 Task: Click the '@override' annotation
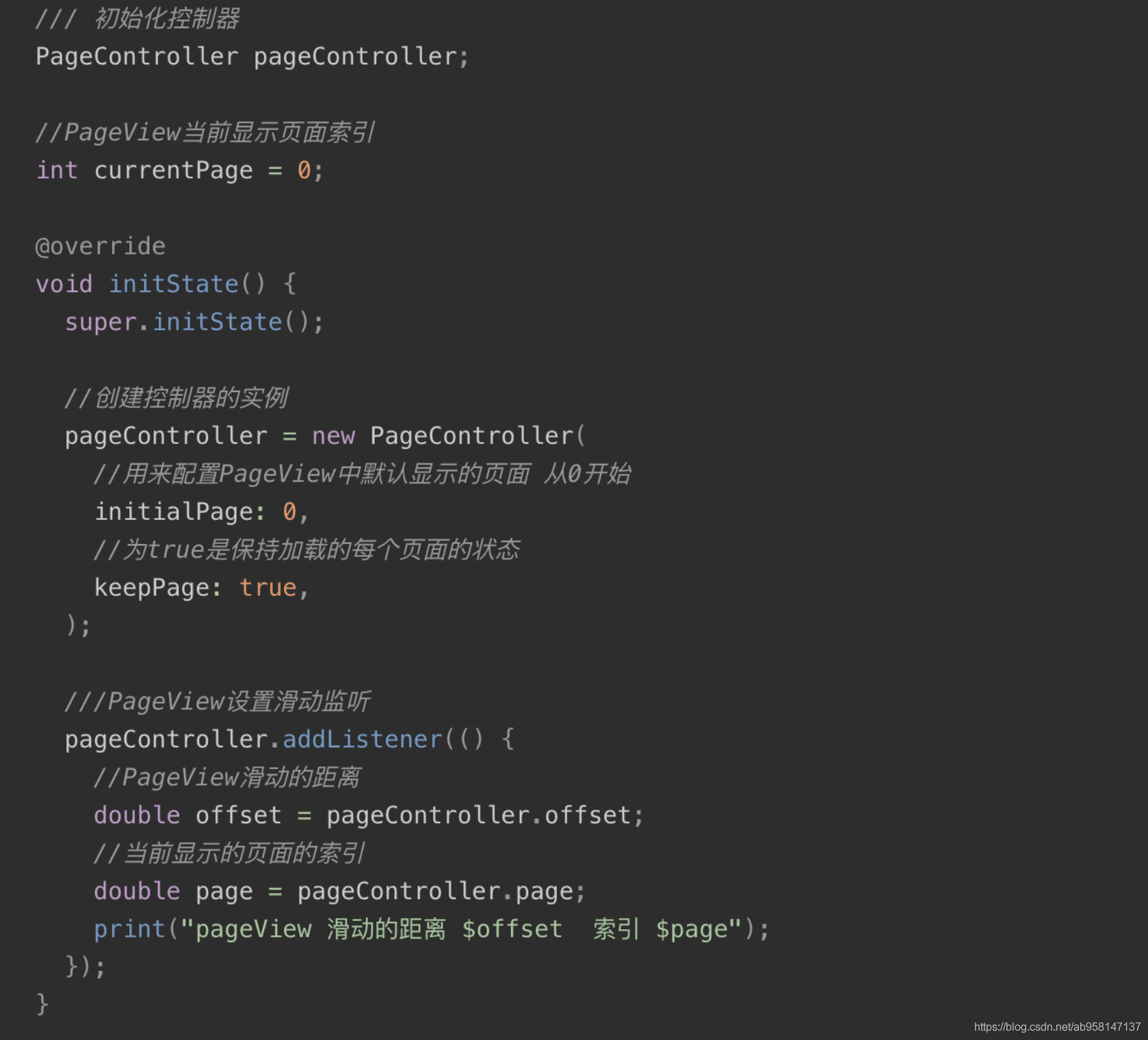coord(101,246)
